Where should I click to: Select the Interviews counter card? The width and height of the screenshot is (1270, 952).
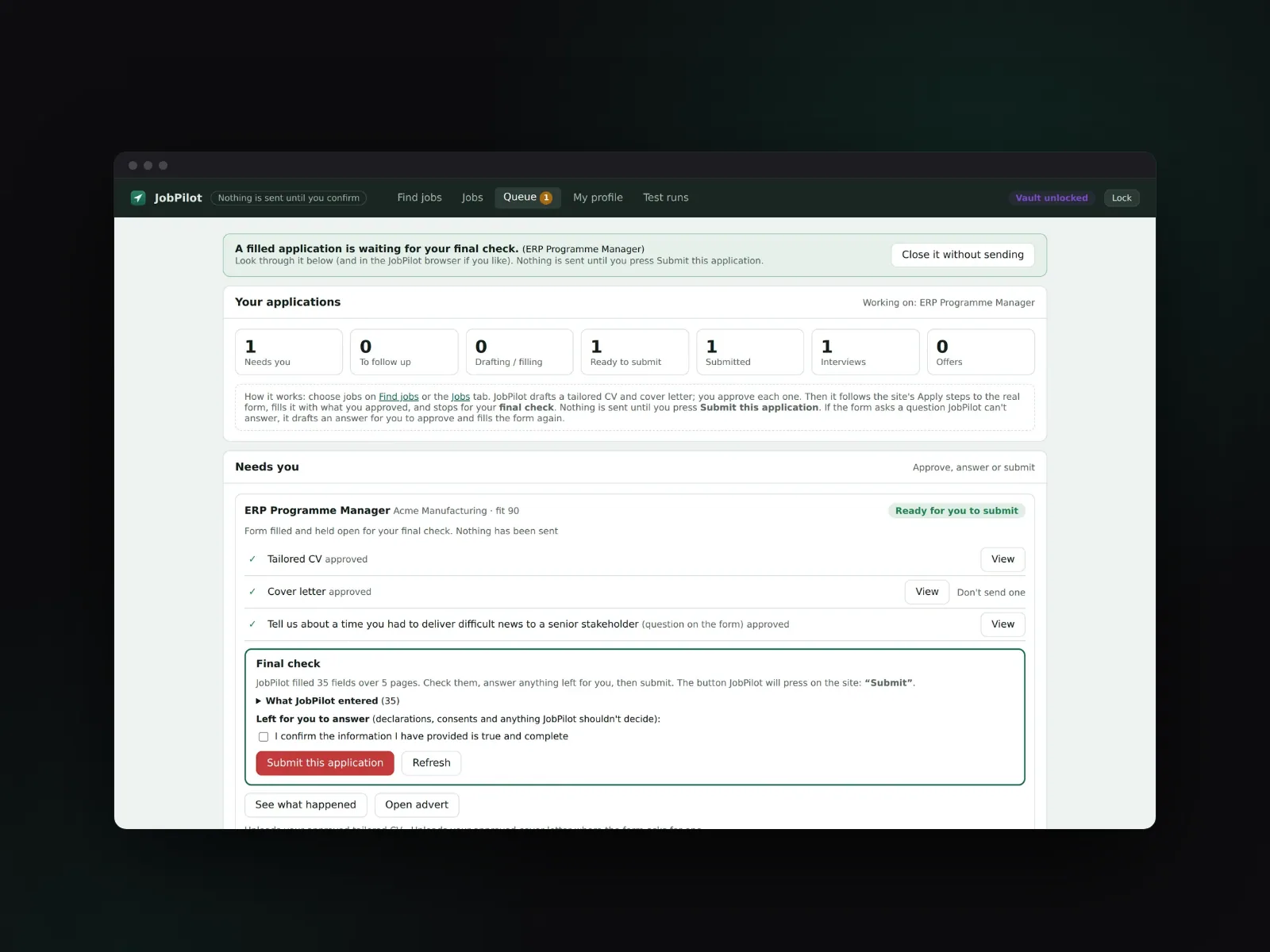click(865, 352)
